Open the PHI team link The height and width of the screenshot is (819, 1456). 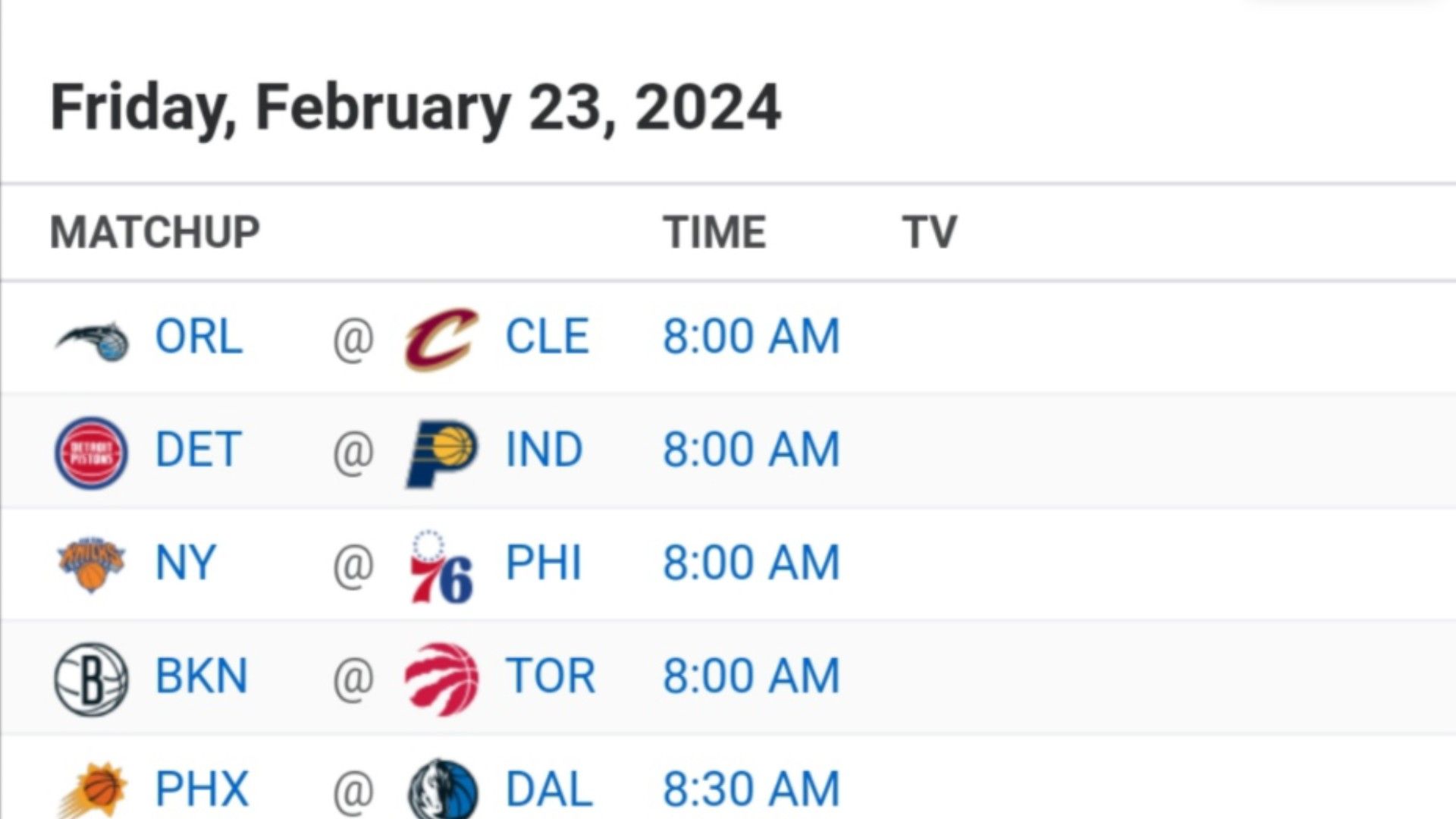pos(543,563)
